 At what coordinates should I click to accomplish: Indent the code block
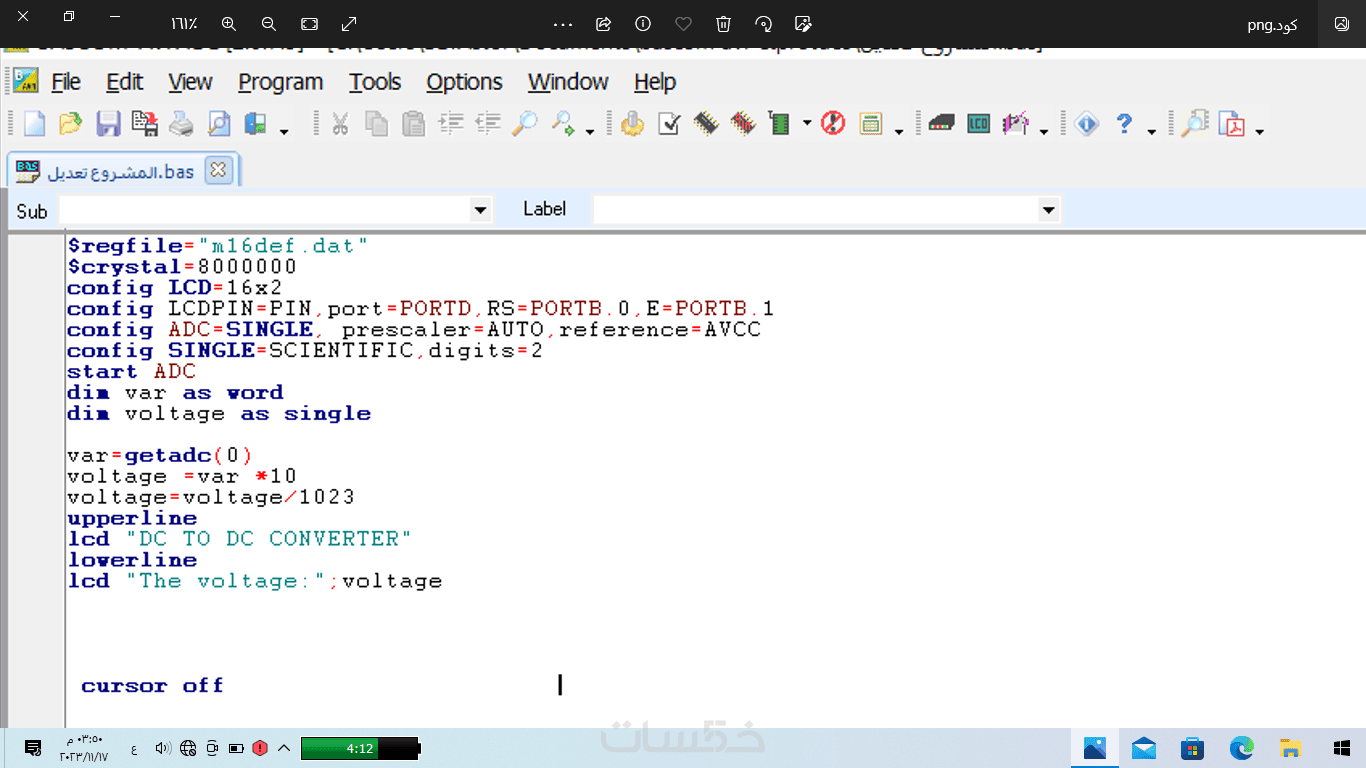coord(451,124)
